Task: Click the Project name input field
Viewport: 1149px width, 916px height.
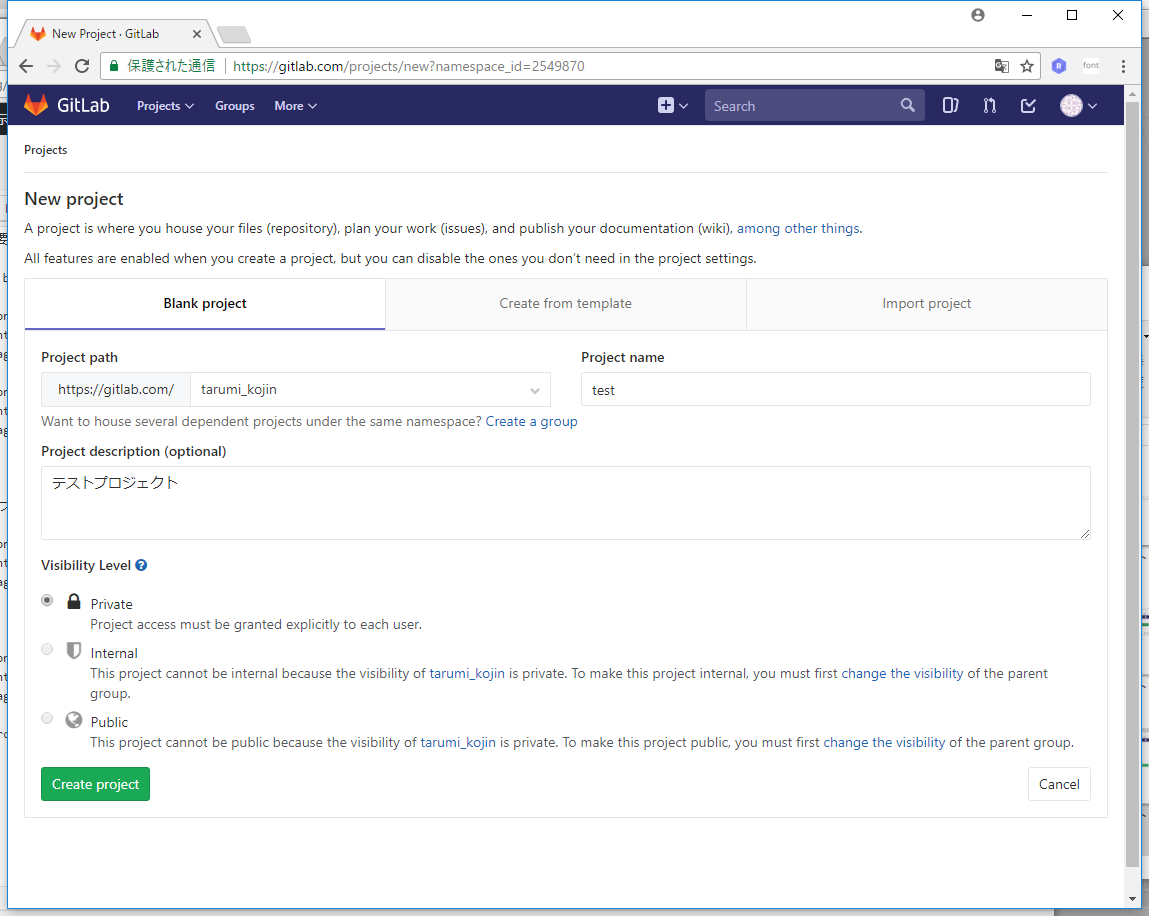Action: pyautogui.click(x=835, y=390)
